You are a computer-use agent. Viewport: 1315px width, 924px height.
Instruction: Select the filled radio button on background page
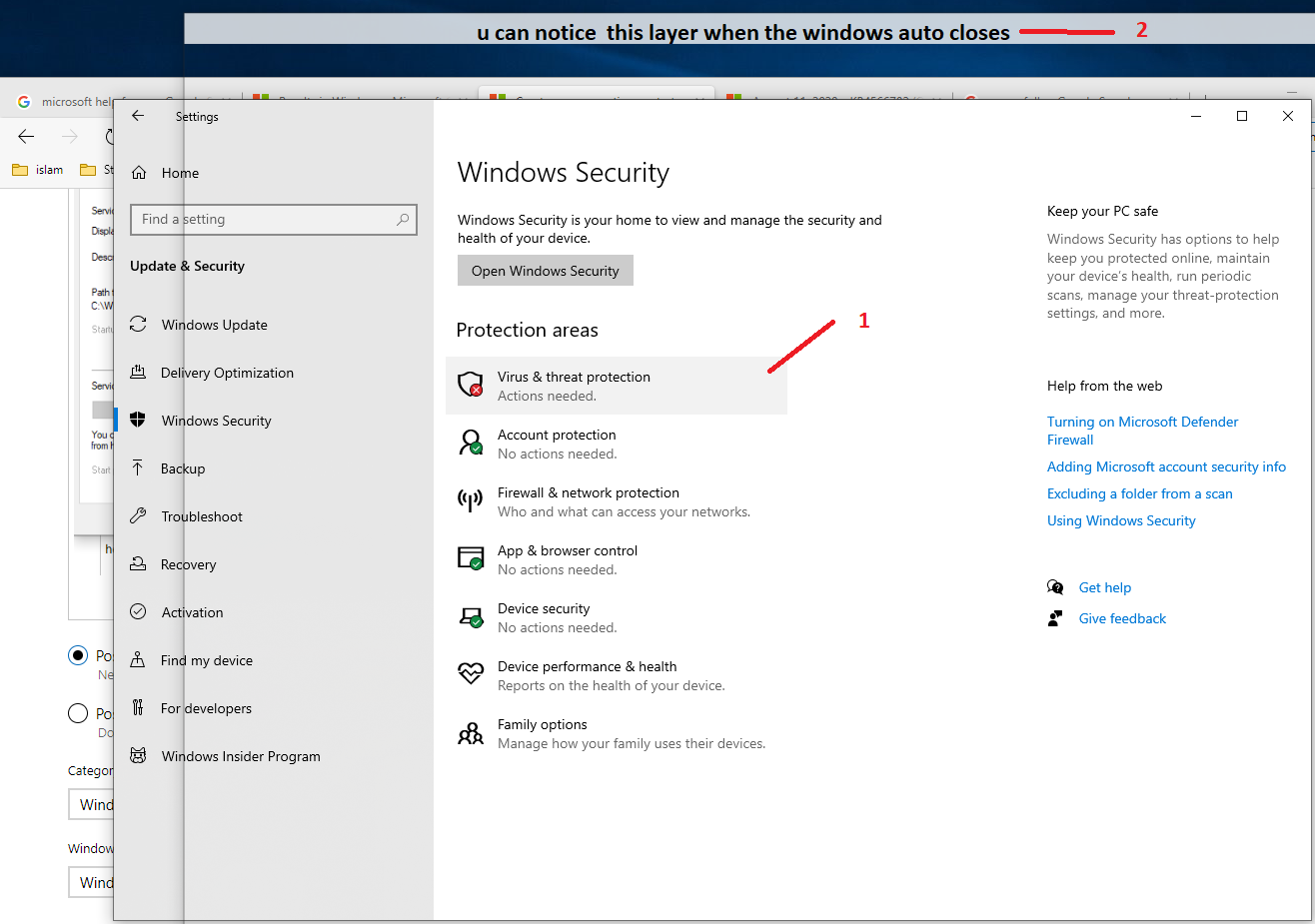click(78, 655)
